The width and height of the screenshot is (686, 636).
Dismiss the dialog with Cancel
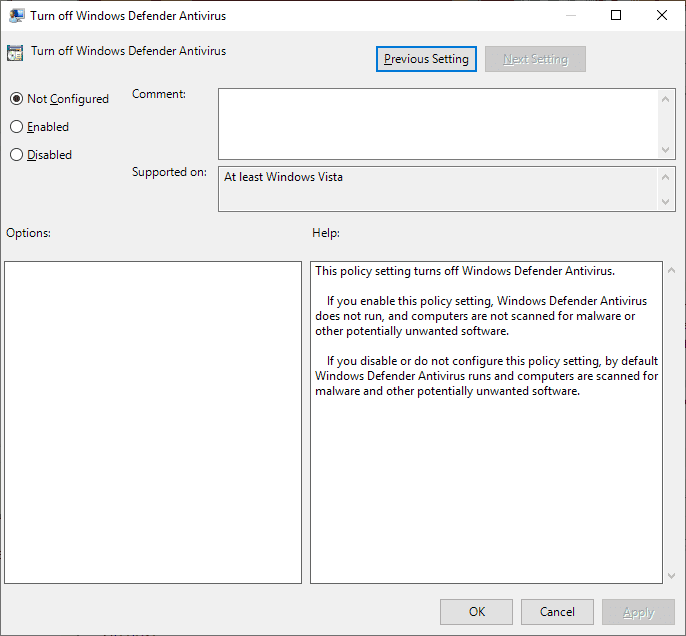pyautogui.click(x=557, y=612)
